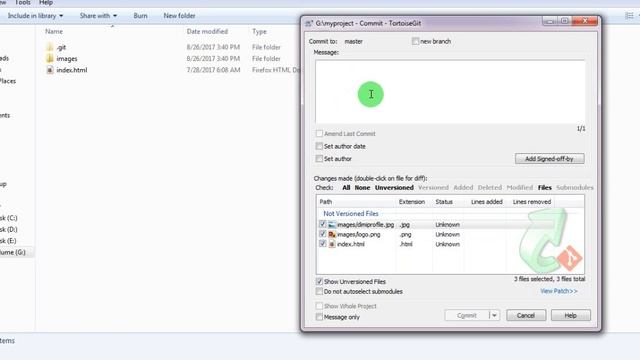Uncheck images/logo.png file checkbox

[x=322, y=234]
